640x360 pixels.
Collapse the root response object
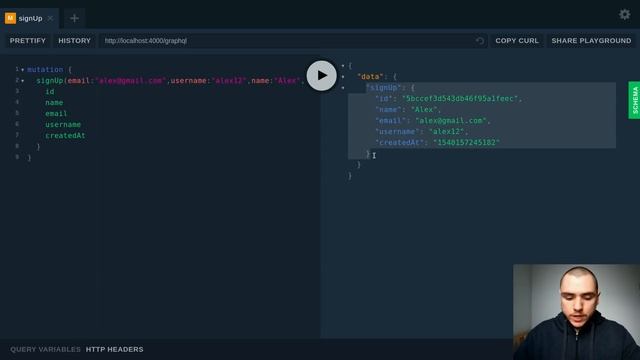(x=343, y=65)
